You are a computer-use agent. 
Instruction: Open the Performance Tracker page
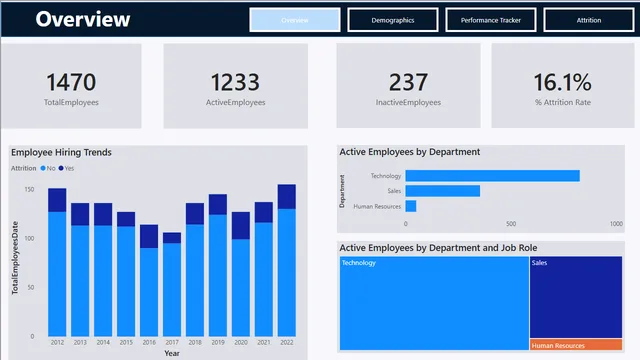click(x=491, y=20)
